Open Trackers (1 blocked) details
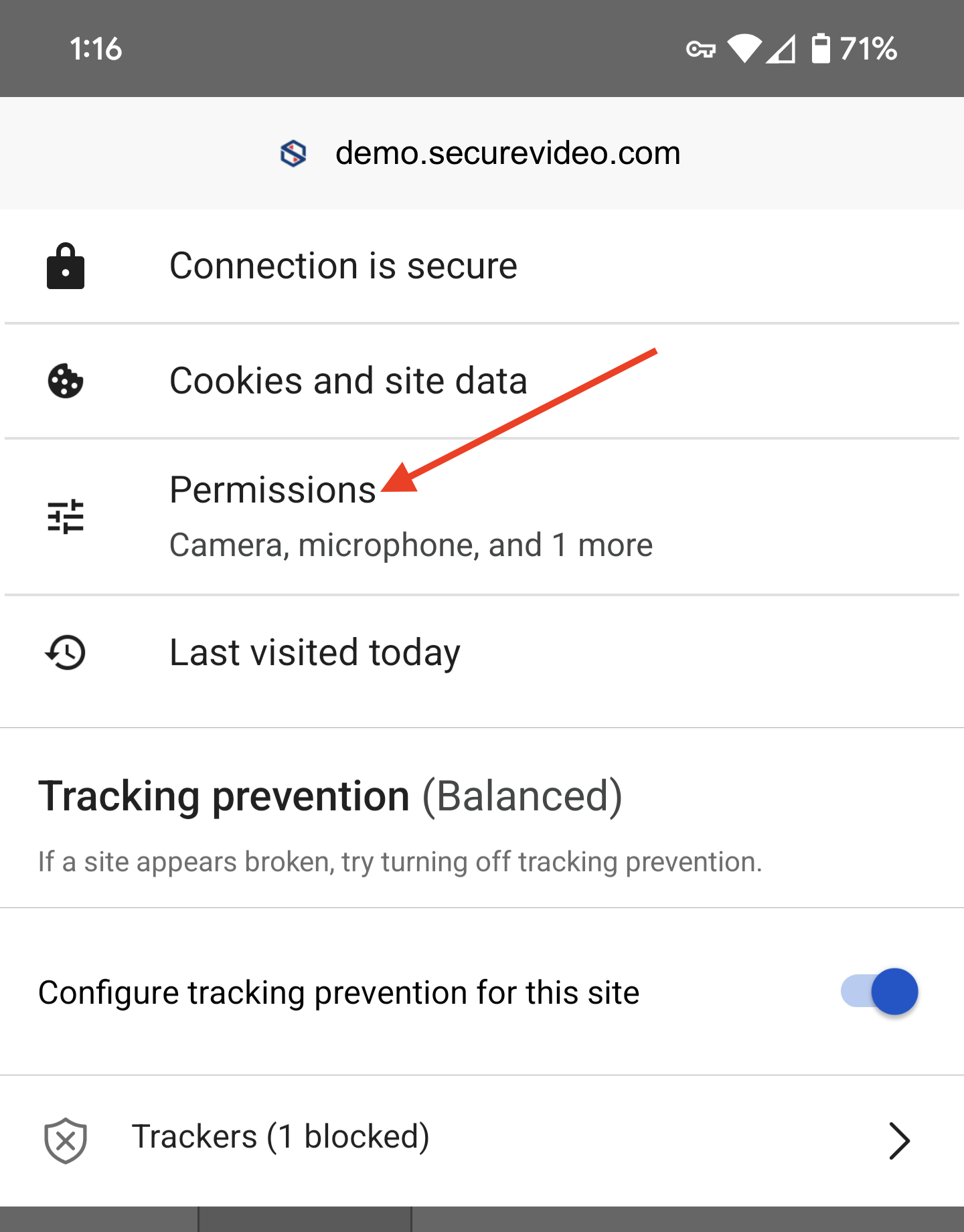 pyautogui.click(x=281, y=1137)
